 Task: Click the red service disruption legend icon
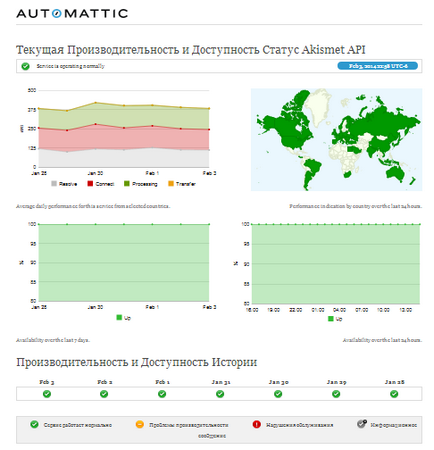click(256, 424)
